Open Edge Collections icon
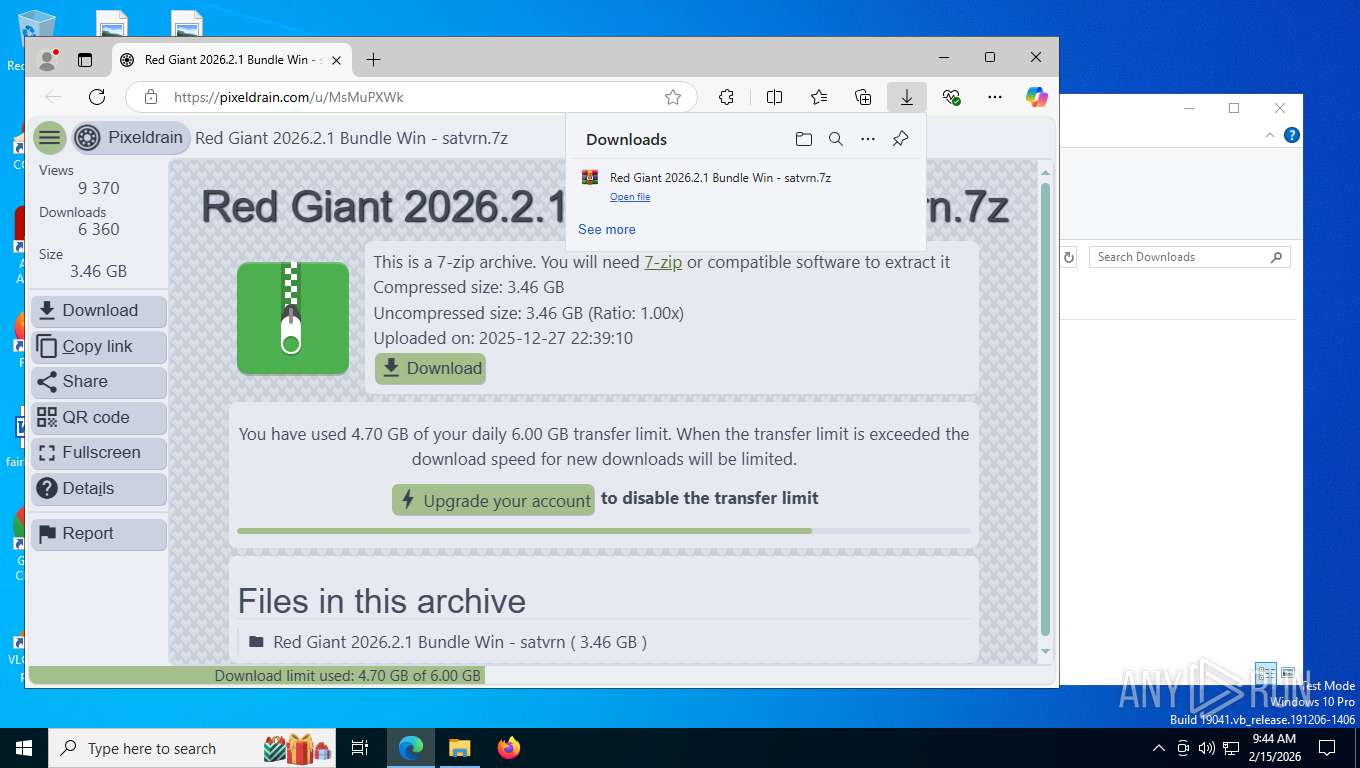1360x768 pixels. tap(863, 97)
